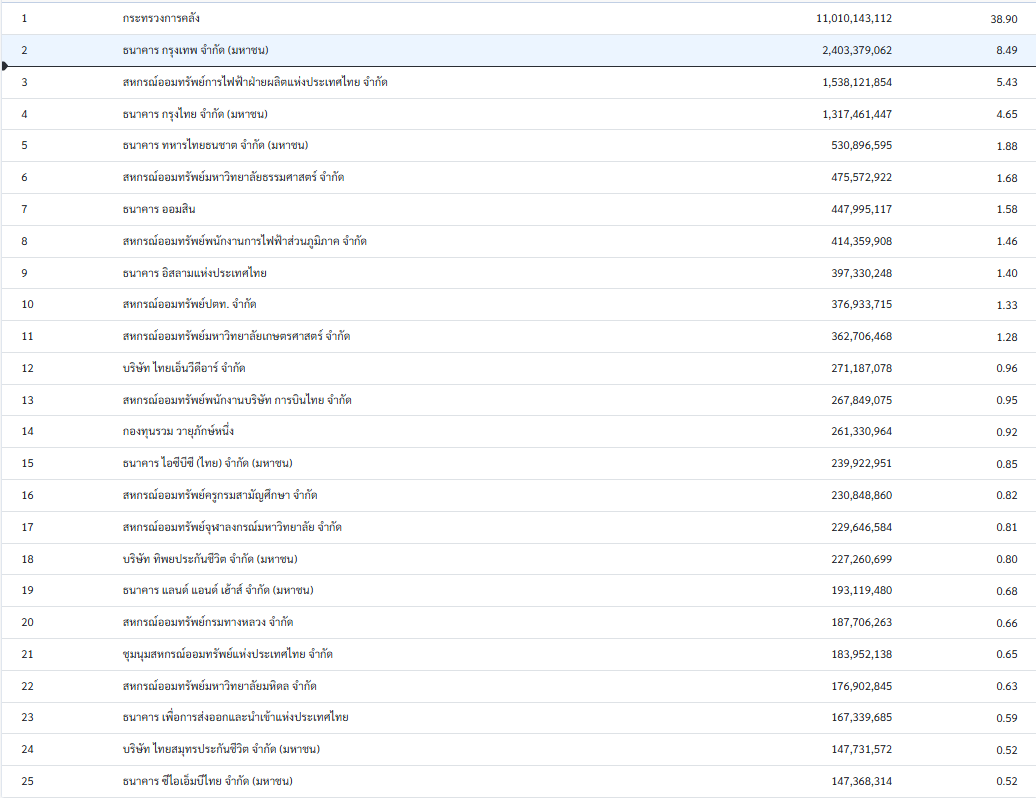
Task: Select ธนาคาร แลนด์ แอนด์ เฮ้าส์ จำกัด (มหาชน)
Action: (218, 590)
